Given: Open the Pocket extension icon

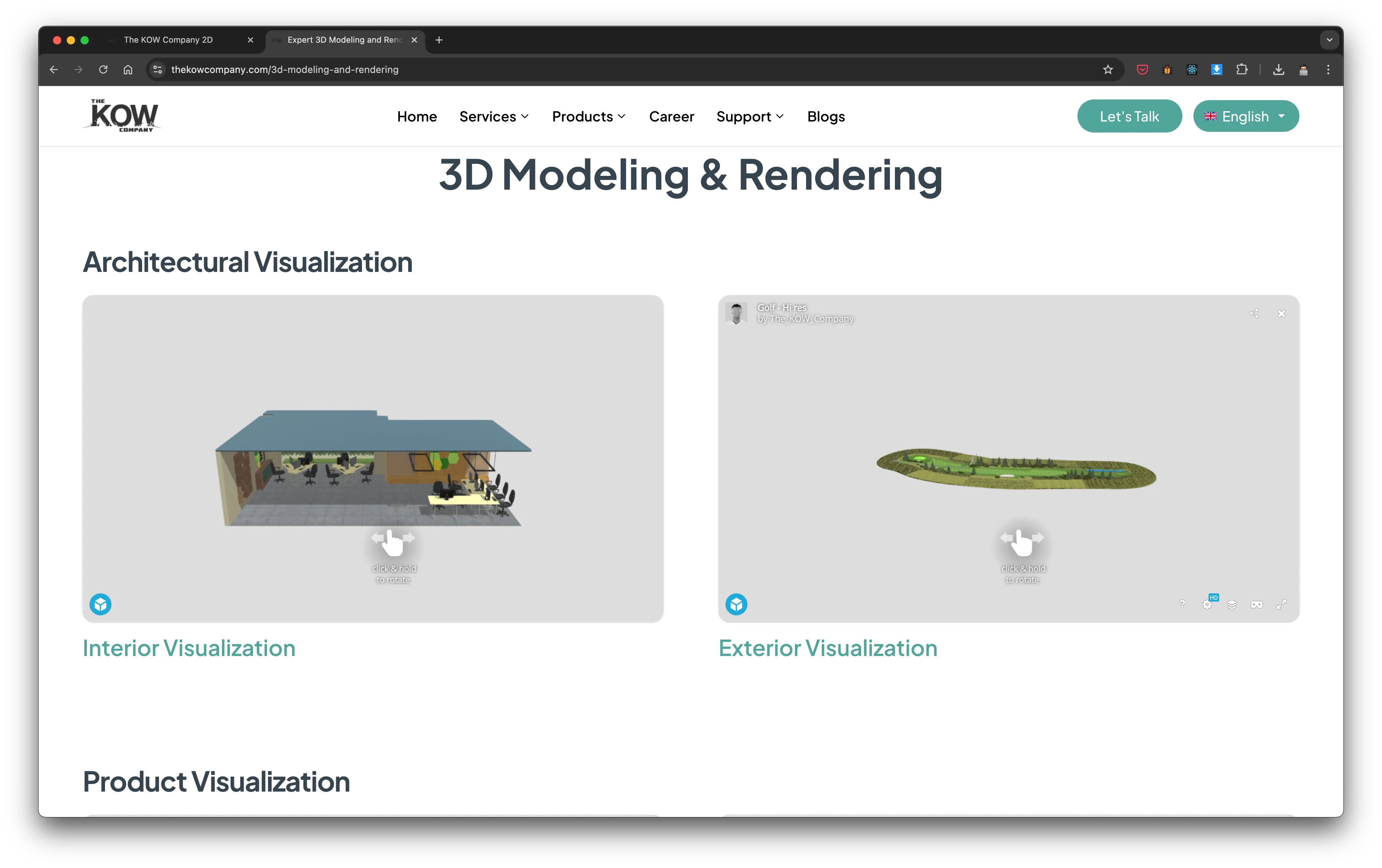Looking at the screenshot, I should pos(1142,70).
